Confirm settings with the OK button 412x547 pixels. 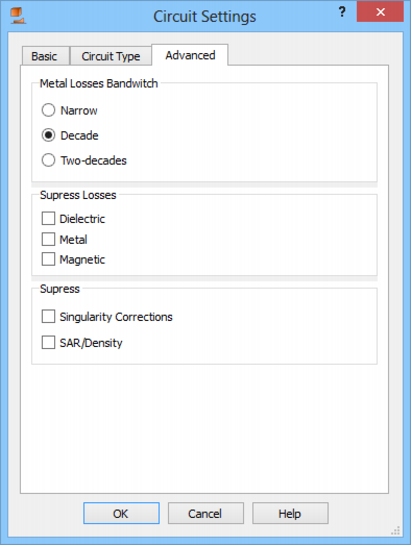pyautogui.click(x=121, y=513)
